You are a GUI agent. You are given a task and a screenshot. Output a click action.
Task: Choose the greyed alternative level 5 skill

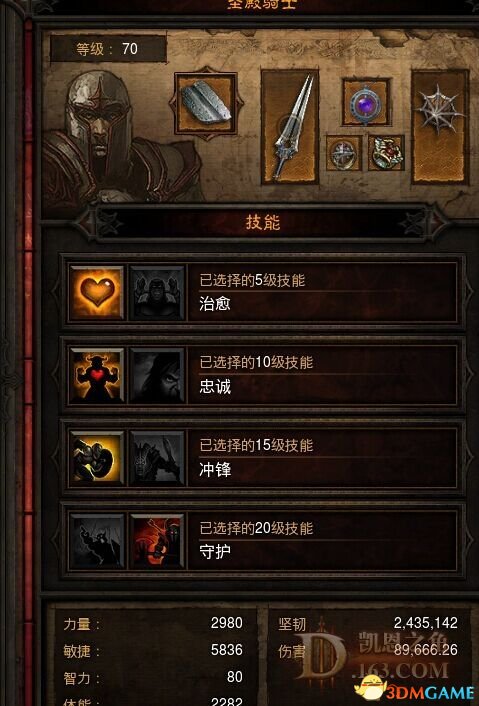pyautogui.click(x=157, y=293)
